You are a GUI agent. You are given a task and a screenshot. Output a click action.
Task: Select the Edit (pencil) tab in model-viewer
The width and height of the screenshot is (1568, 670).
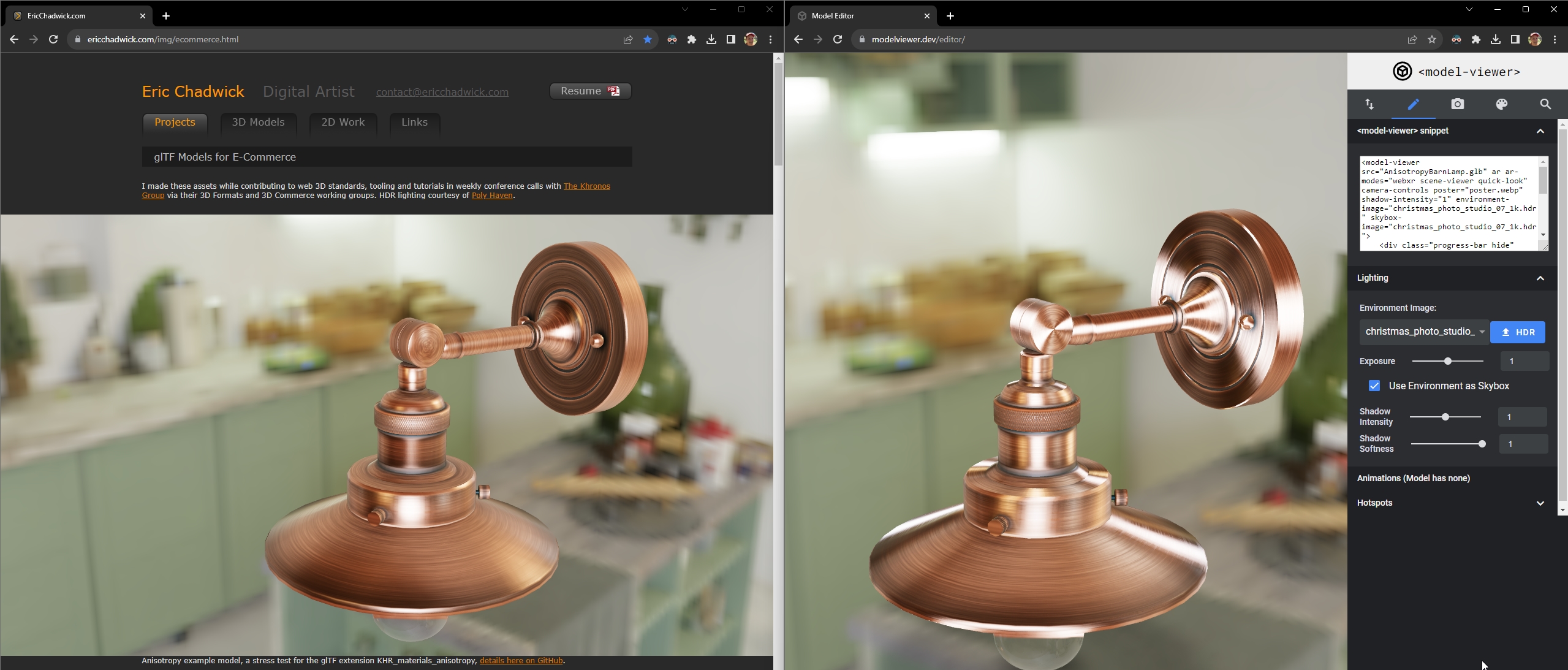pyautogui.click(x=1413, y=104)
